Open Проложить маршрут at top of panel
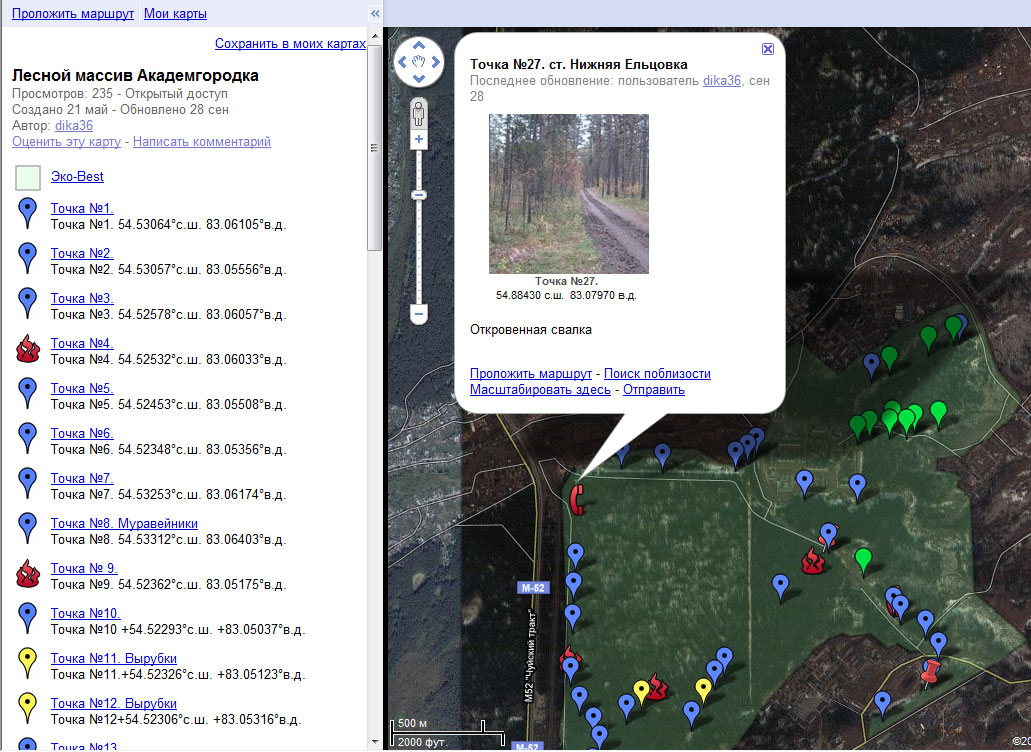 click(x=73, y=14)
